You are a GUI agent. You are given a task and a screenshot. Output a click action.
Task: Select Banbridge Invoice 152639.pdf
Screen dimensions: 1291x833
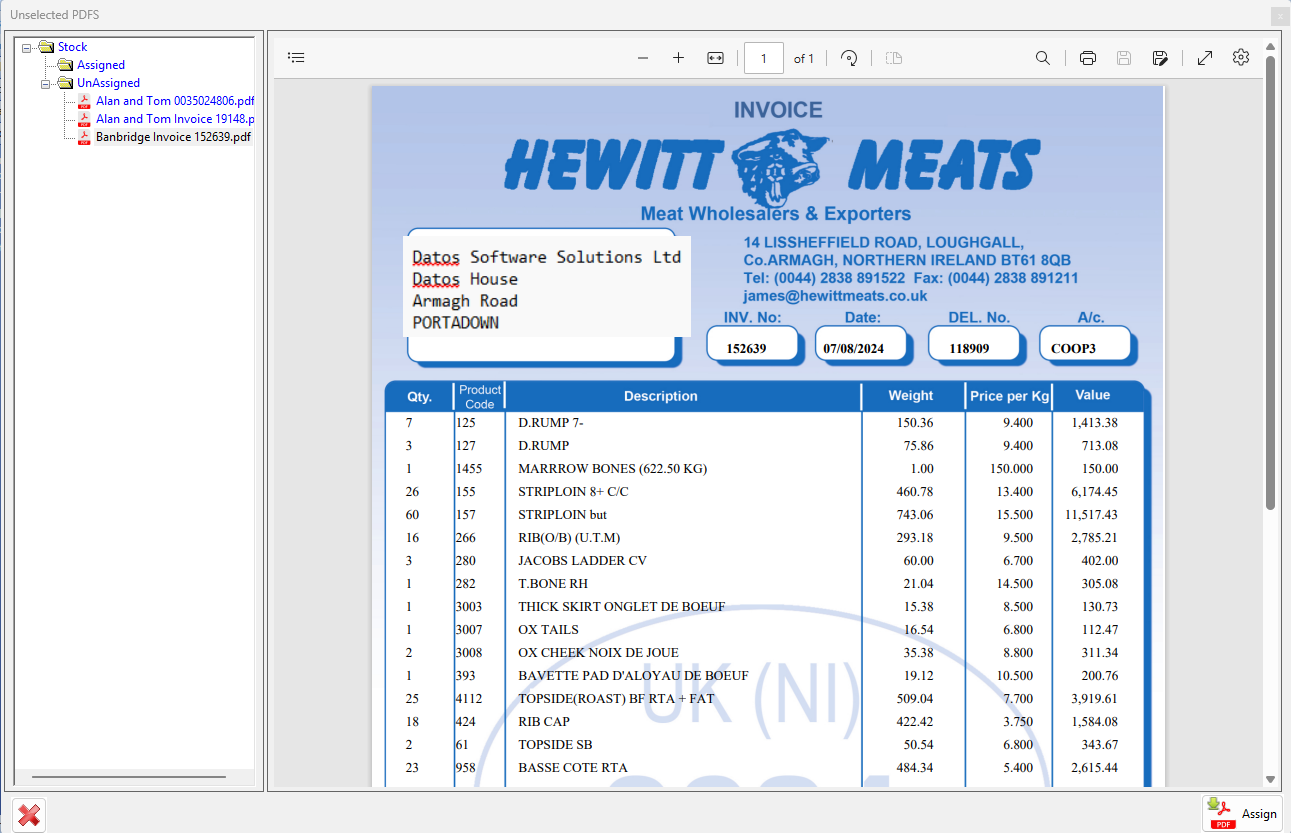[172, 137]
